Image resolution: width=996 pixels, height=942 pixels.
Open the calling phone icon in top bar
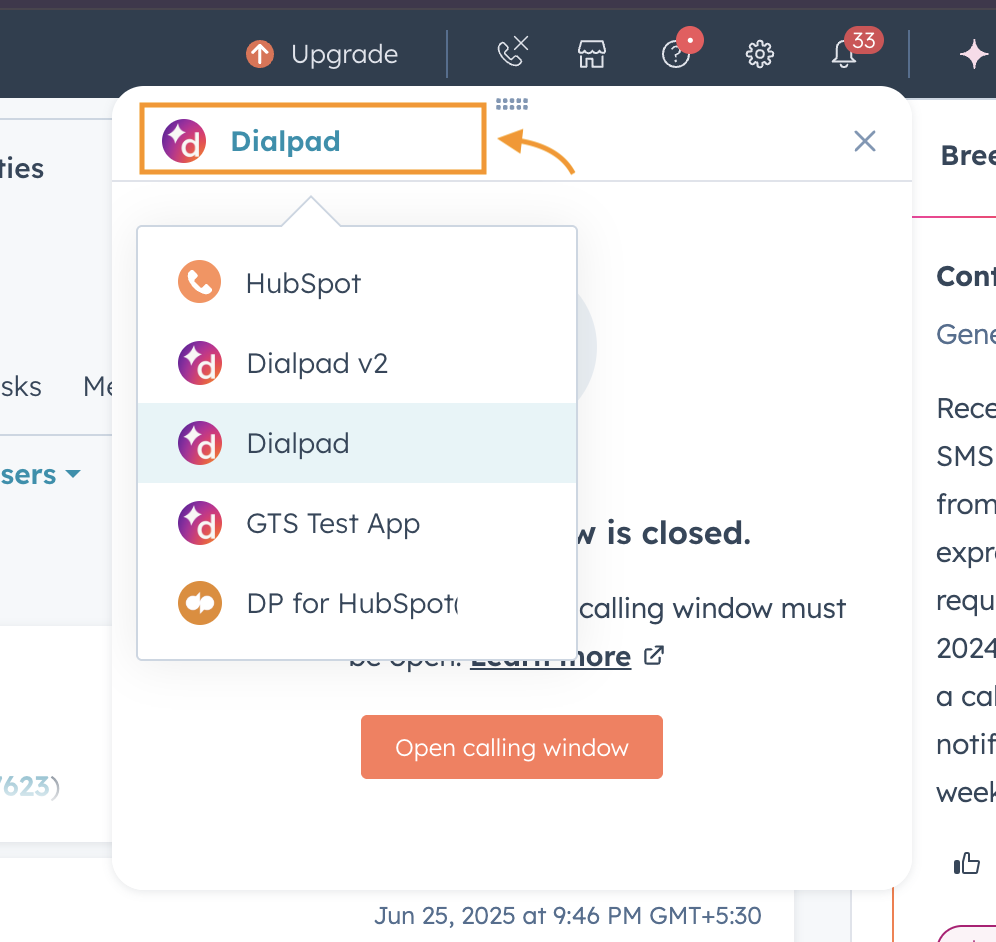[x=513, y=52]
